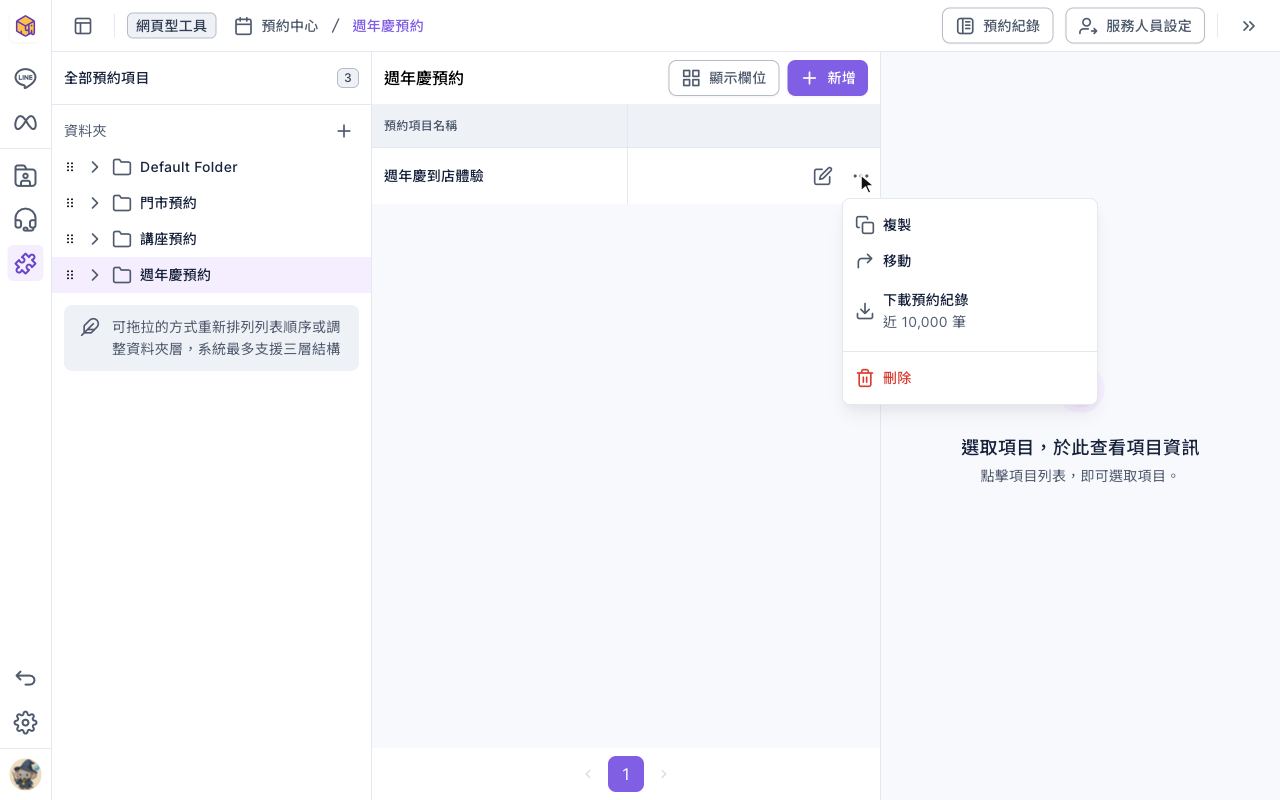Expand the 講座預約 folder chevron

click(95, 239)
